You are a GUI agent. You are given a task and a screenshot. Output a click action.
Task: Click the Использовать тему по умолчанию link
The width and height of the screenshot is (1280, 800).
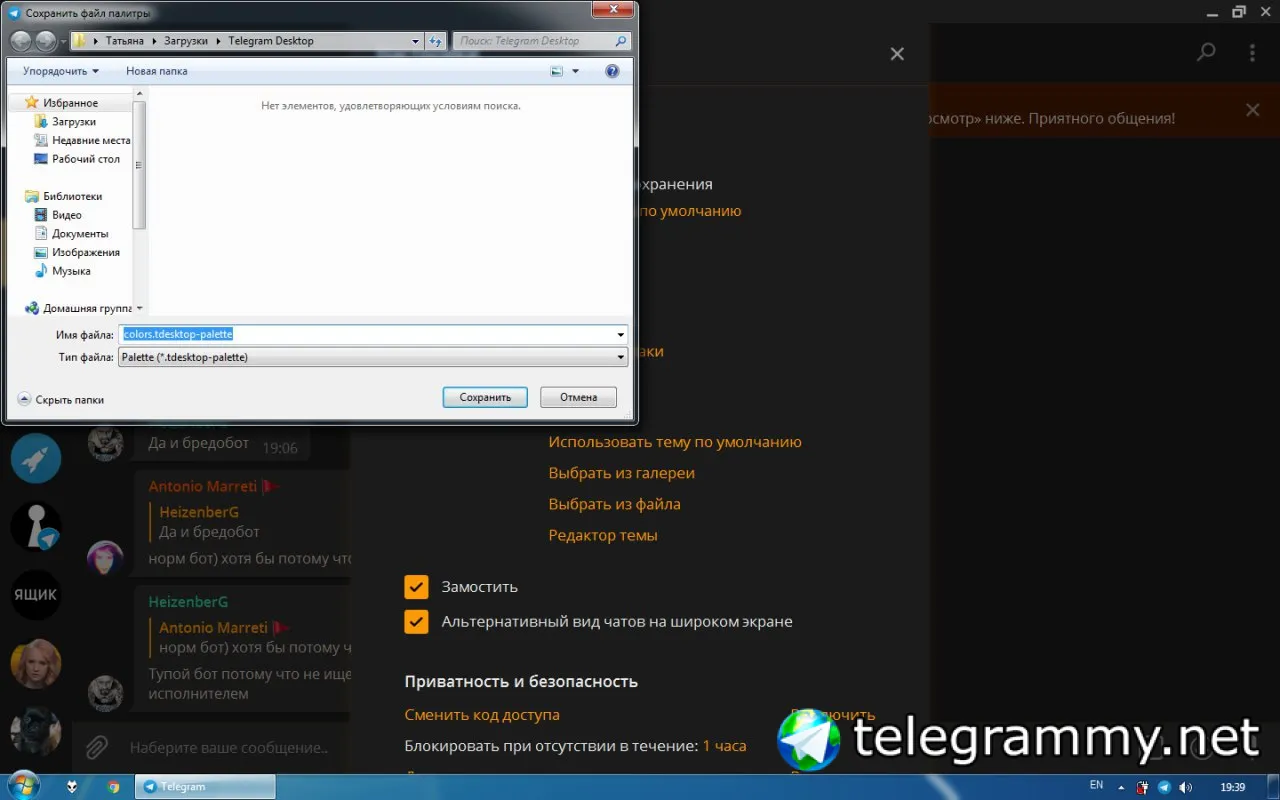pos(675,442)
